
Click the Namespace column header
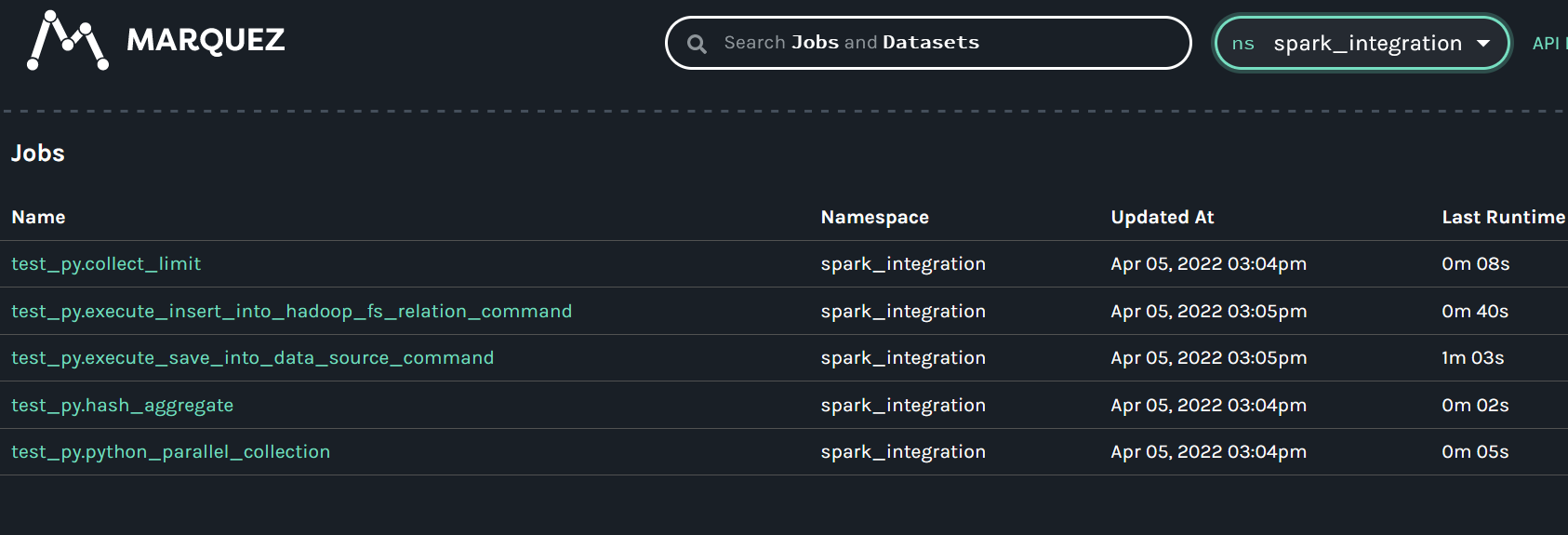pyautogui.click(x=874, y=217)
